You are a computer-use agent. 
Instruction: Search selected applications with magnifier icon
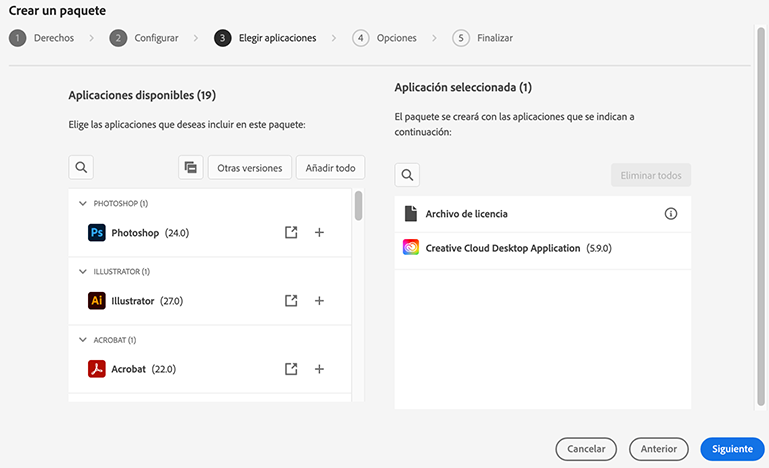(407, 175)
